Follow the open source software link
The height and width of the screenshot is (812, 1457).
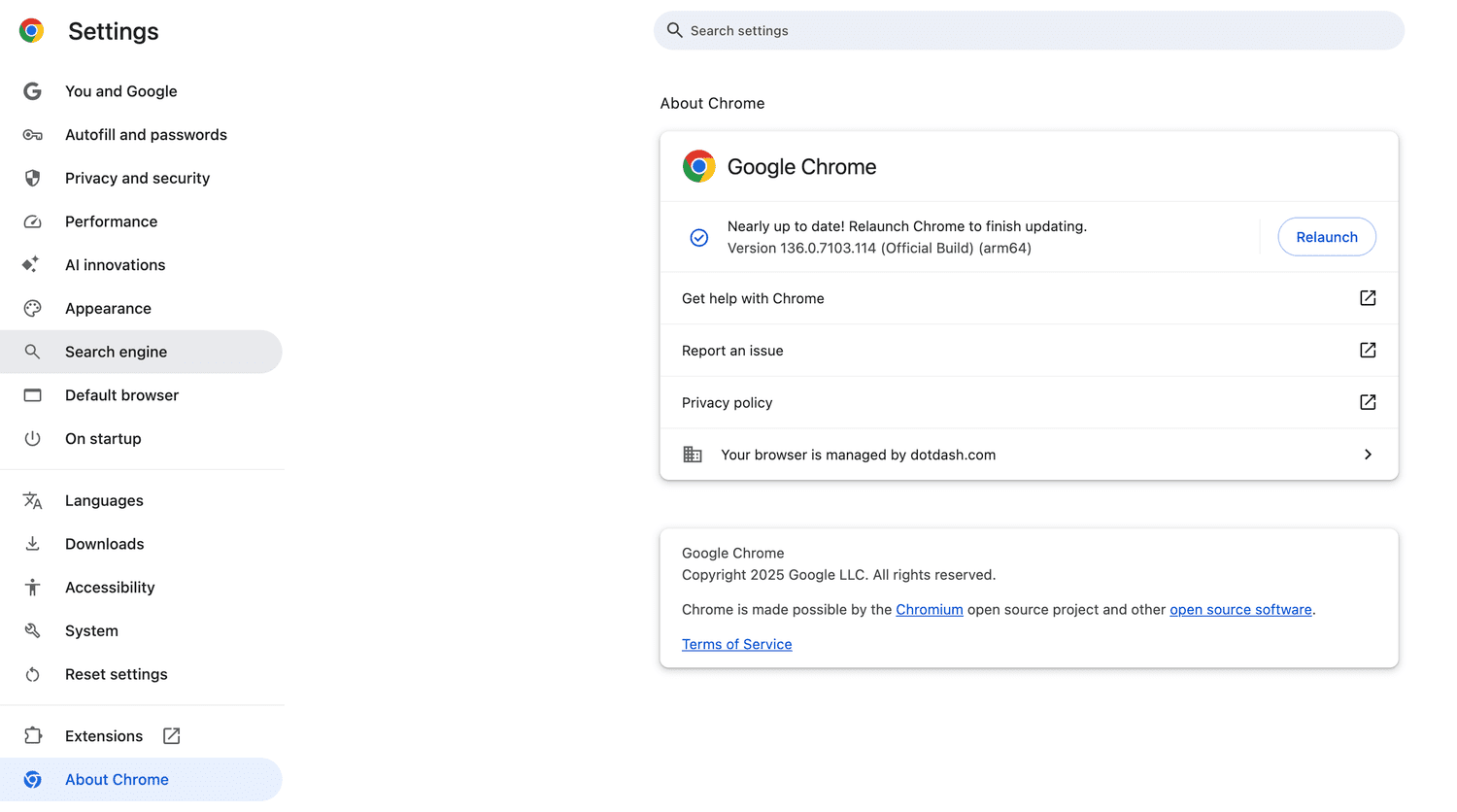(1239, 610)
